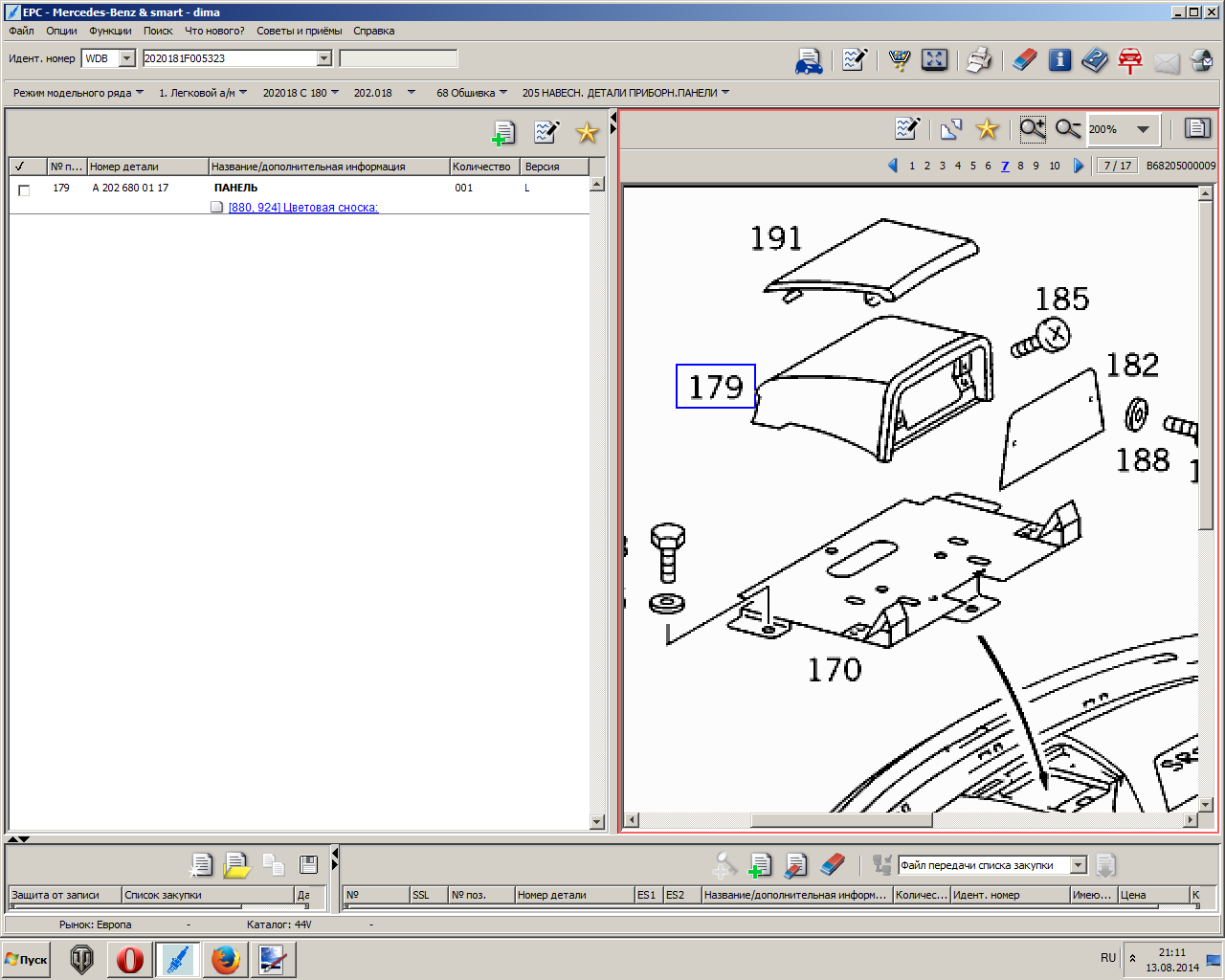Image resolution: width=1225 pixels, height=980 pixels.
Task: Open the Функции menu
Action: (x=110, y=31)
